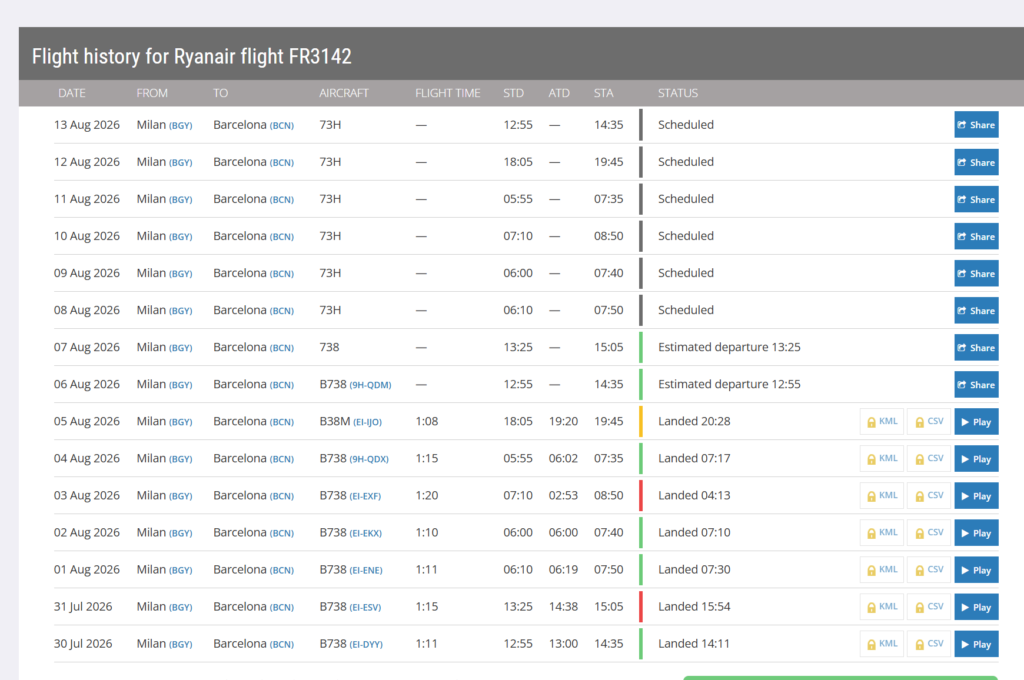Open BCN airport link in 13 Aug row
Viewport: 1024px width, 680px height.
click(281, 126)
